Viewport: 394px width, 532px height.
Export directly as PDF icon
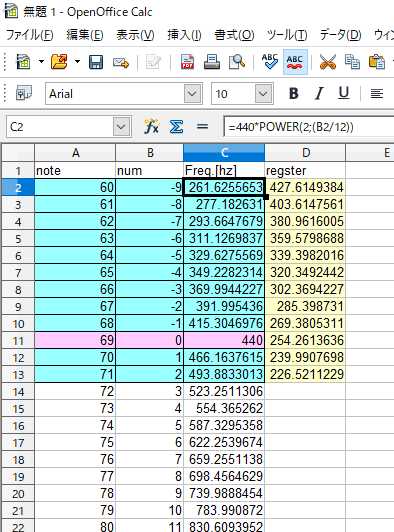coord(187,62)
